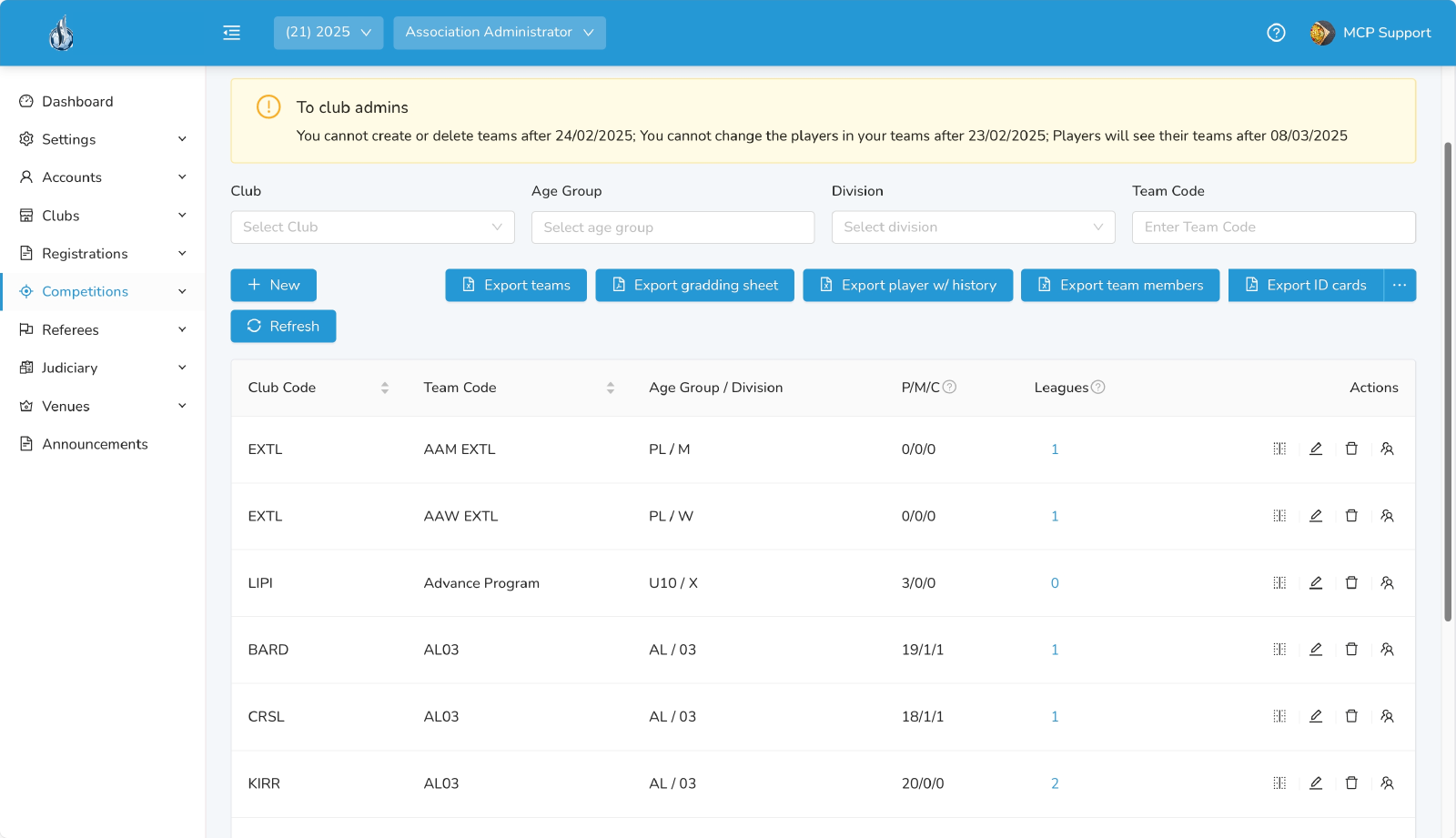Click the page vertical scrollbar

(x=1448, y=382)
